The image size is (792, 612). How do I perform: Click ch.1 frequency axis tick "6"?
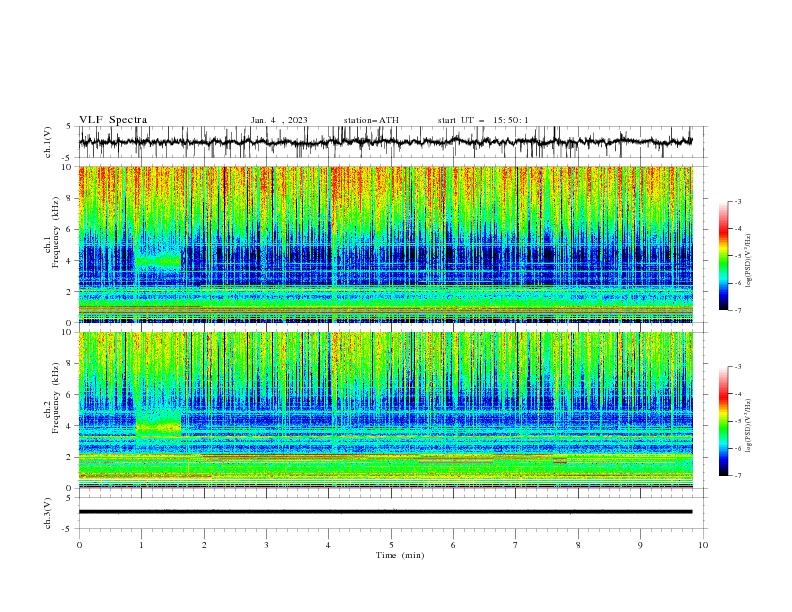(70, 230)
